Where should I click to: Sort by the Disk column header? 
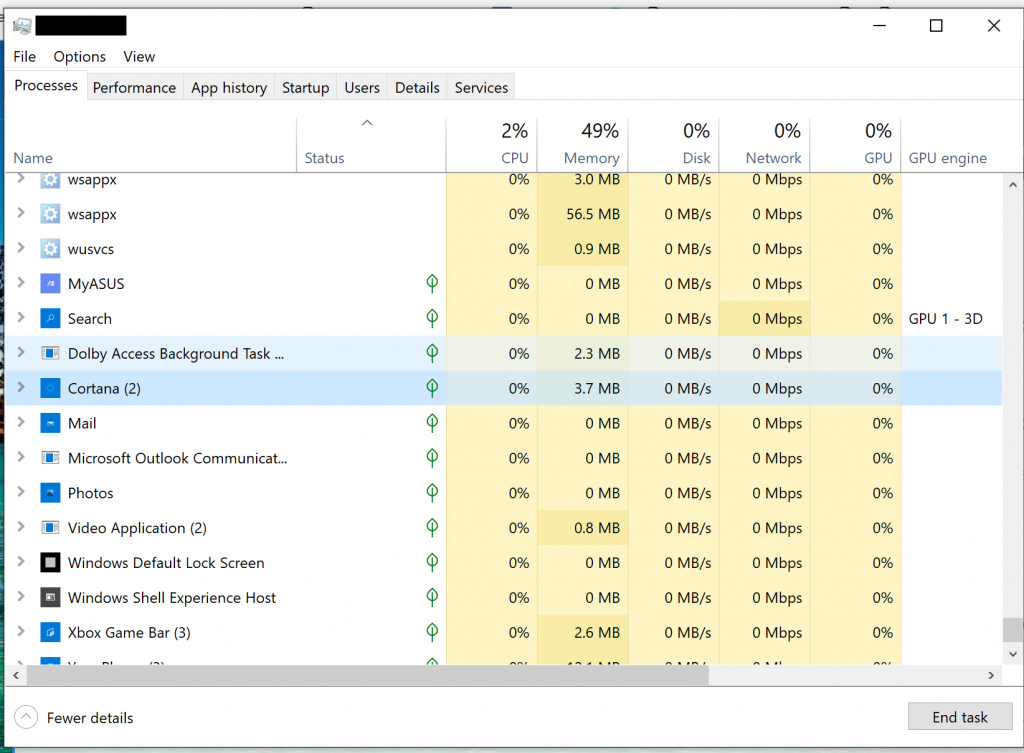673,145
